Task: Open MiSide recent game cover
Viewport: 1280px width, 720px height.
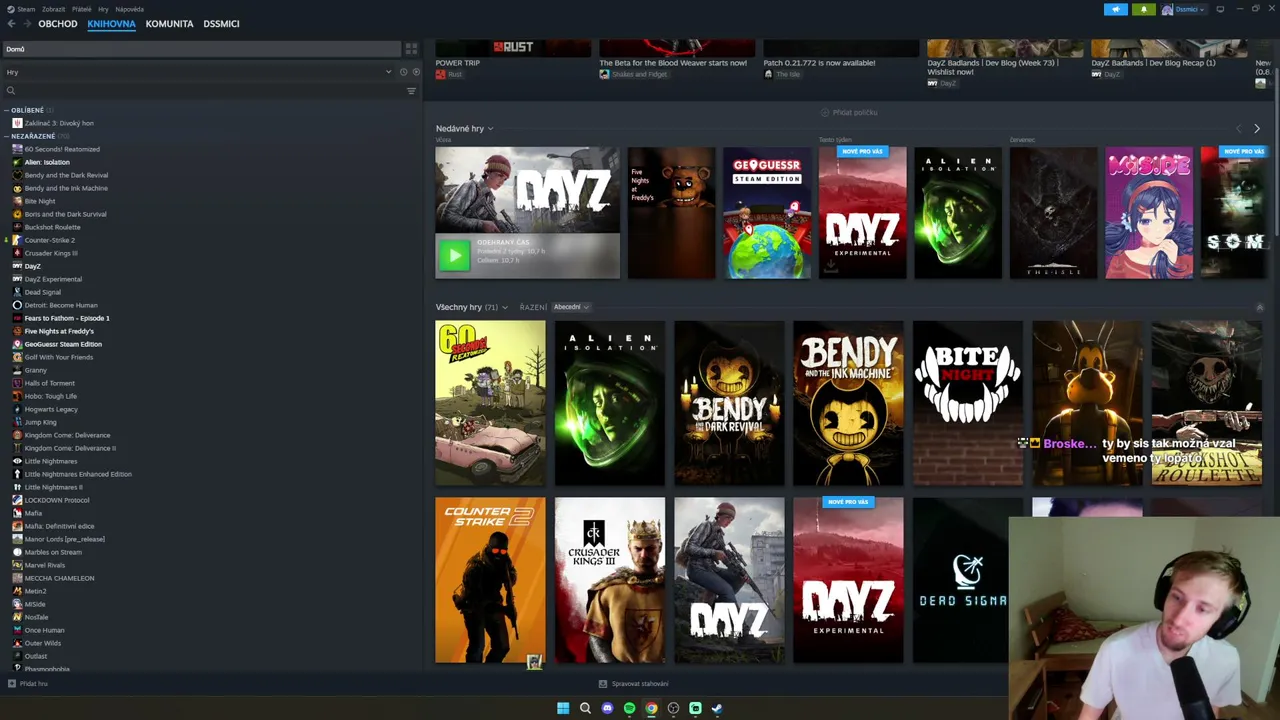Action: pyautogui.click(x=1149, y=213)
